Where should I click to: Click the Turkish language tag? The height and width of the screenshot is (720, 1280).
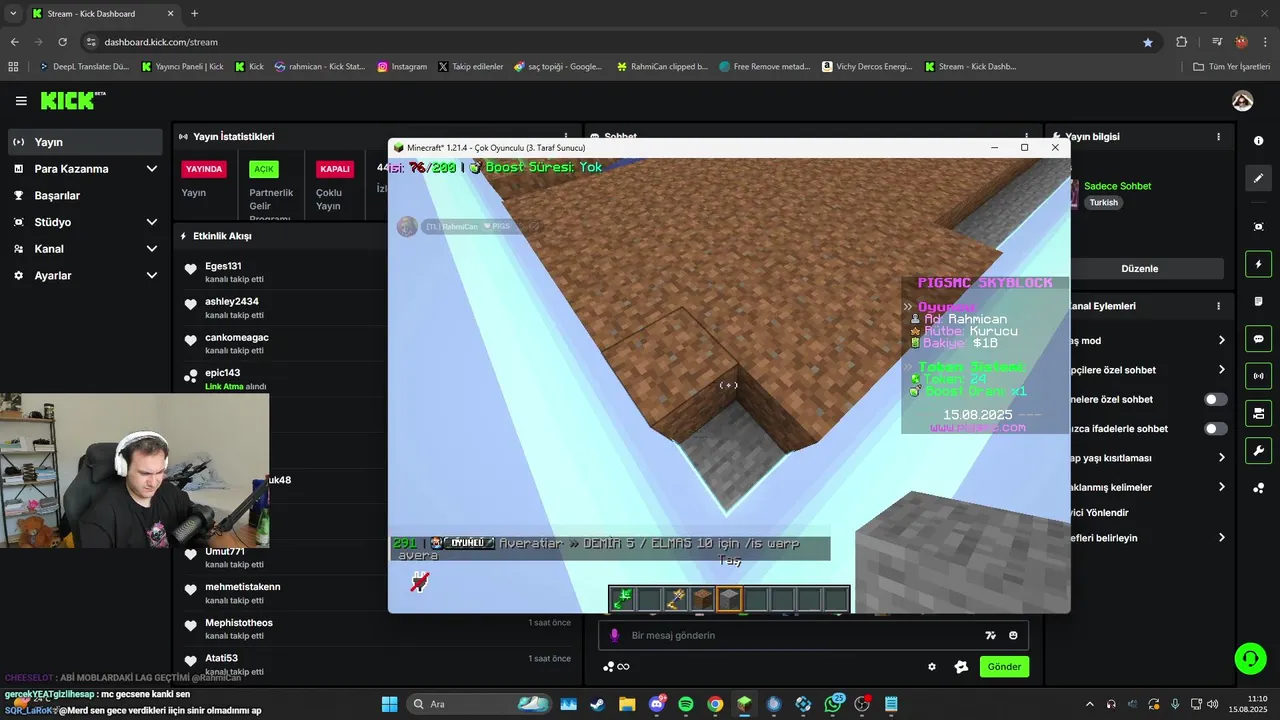[1104, 202]
